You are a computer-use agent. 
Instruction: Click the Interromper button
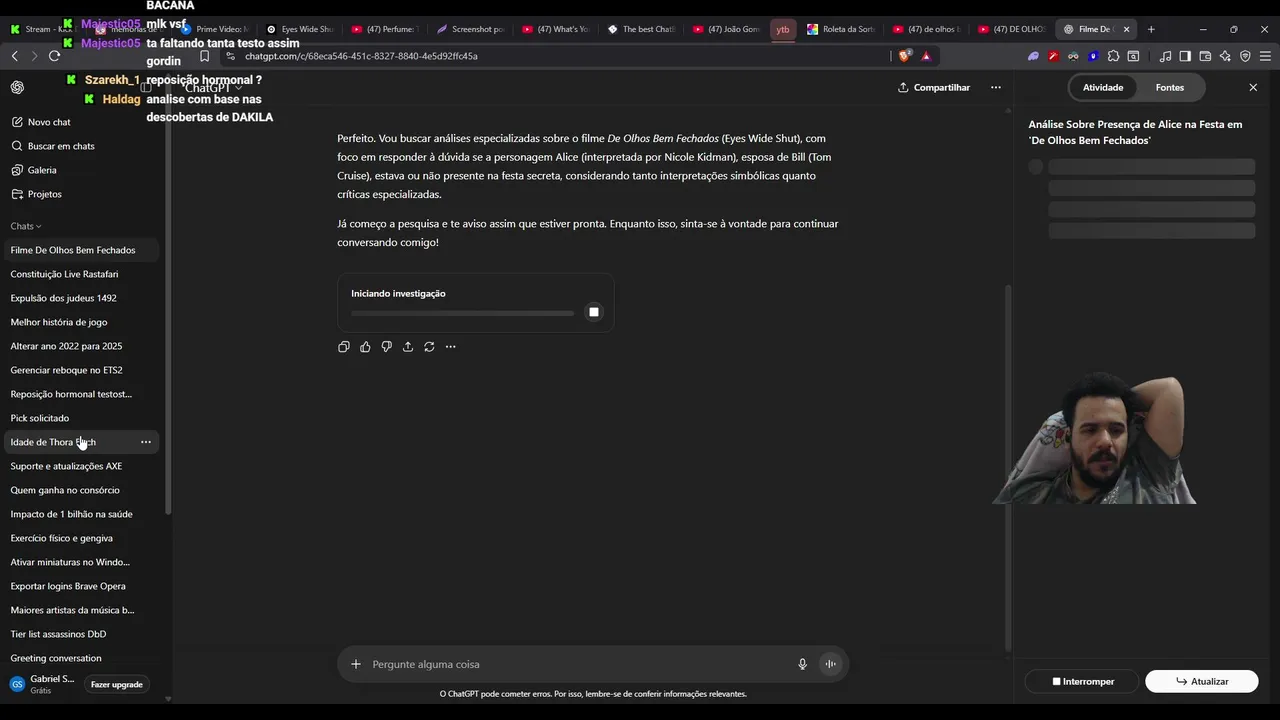pyautogui.click(x=1082, y=681)
